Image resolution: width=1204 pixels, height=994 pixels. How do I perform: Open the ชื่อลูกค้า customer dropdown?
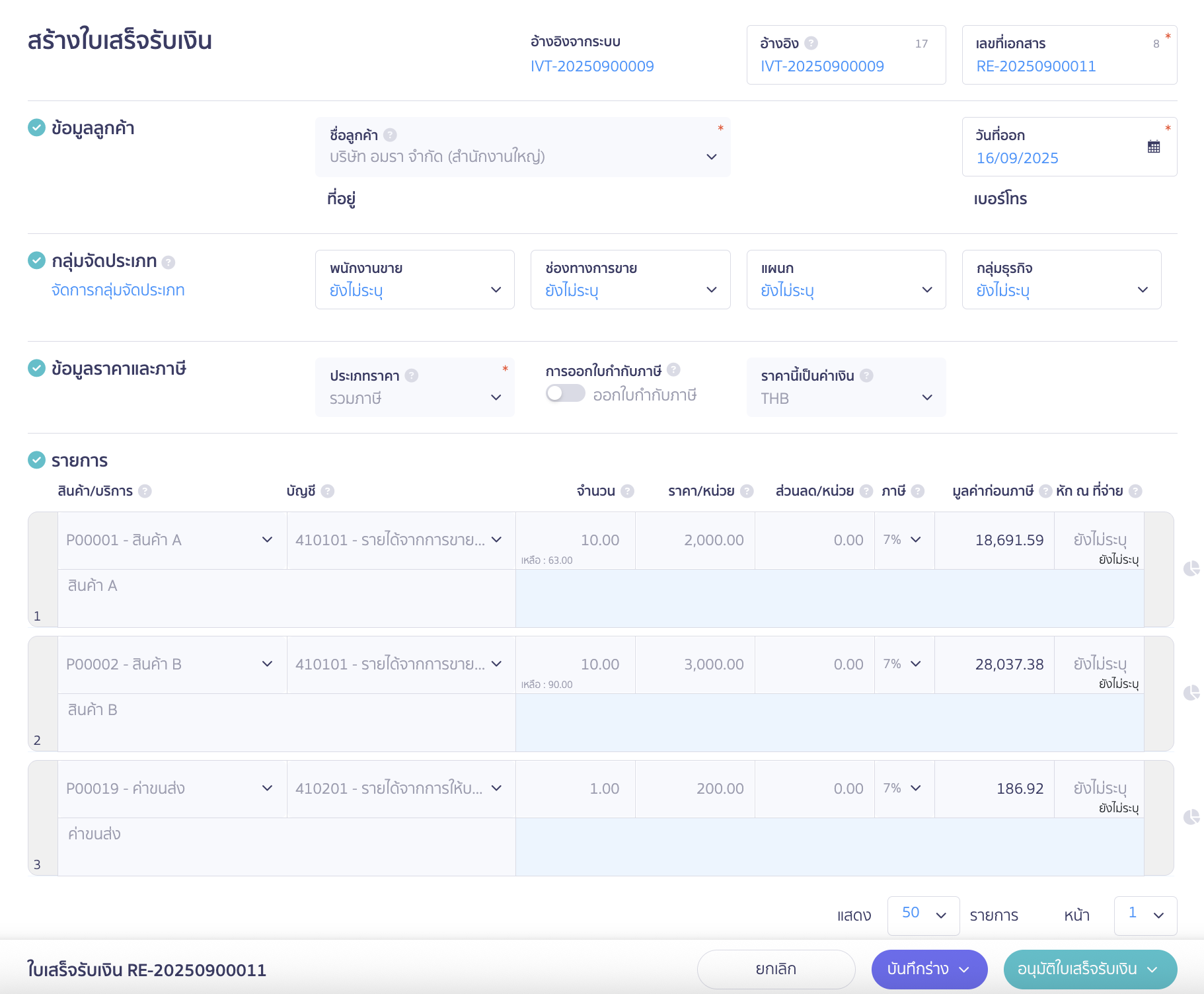(x=523, y=147)
